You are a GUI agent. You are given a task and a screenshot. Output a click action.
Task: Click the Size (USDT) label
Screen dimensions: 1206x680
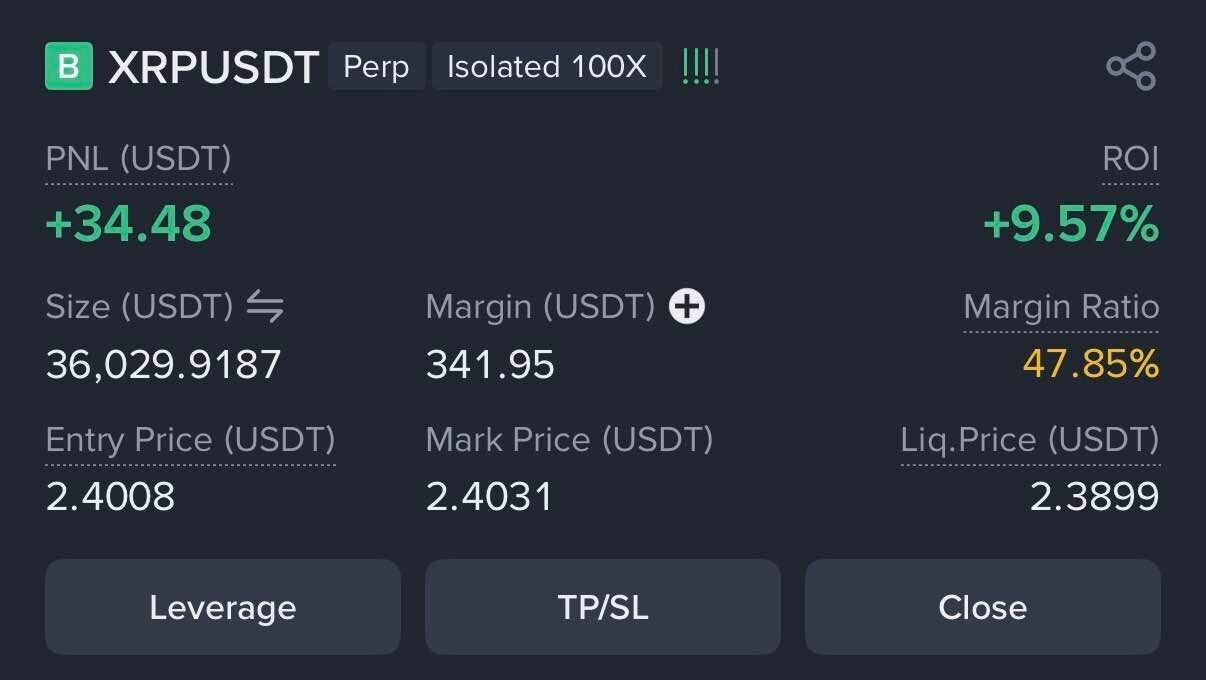click(x=139, y=307)
